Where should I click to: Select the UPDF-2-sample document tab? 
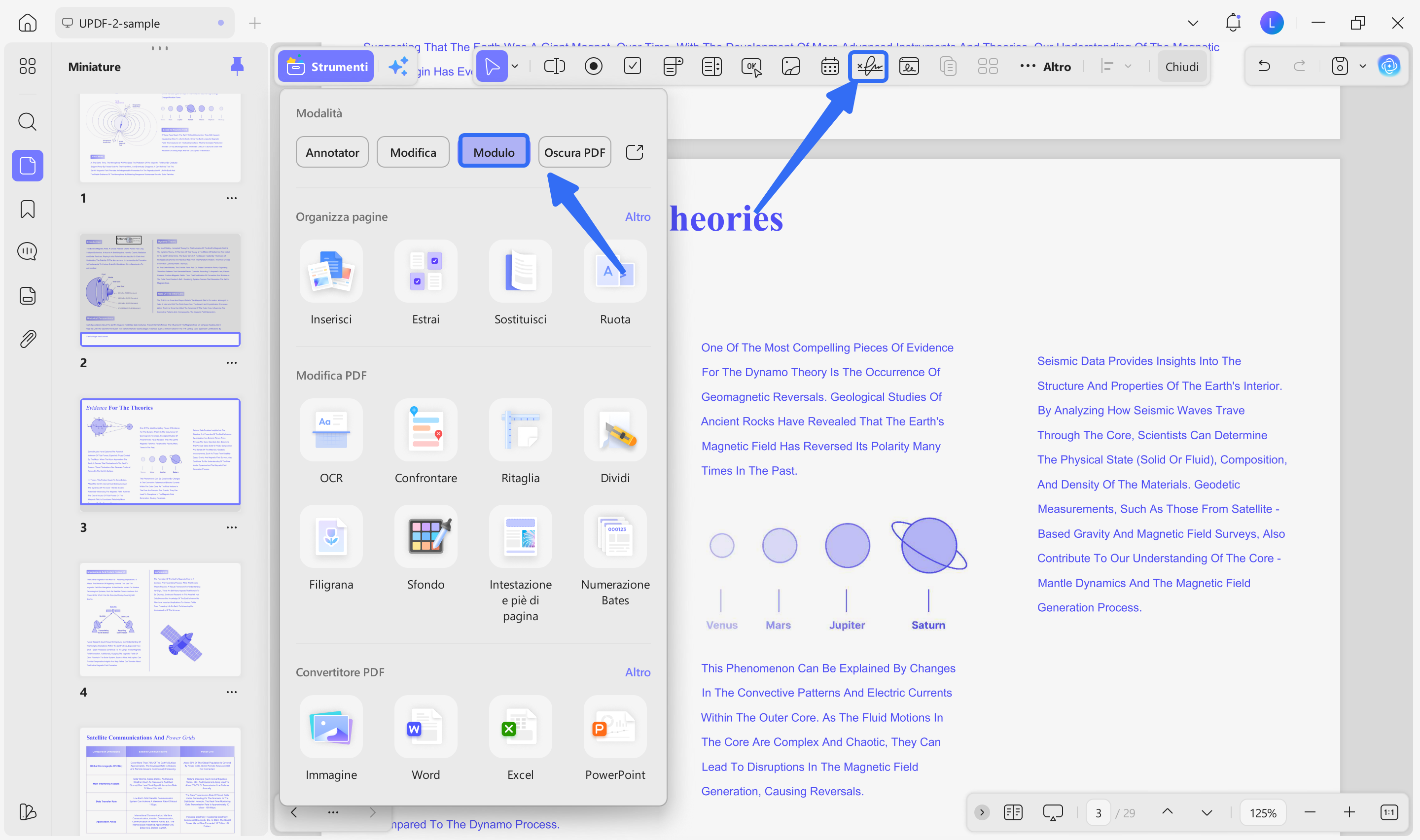[x=144, y=23]
